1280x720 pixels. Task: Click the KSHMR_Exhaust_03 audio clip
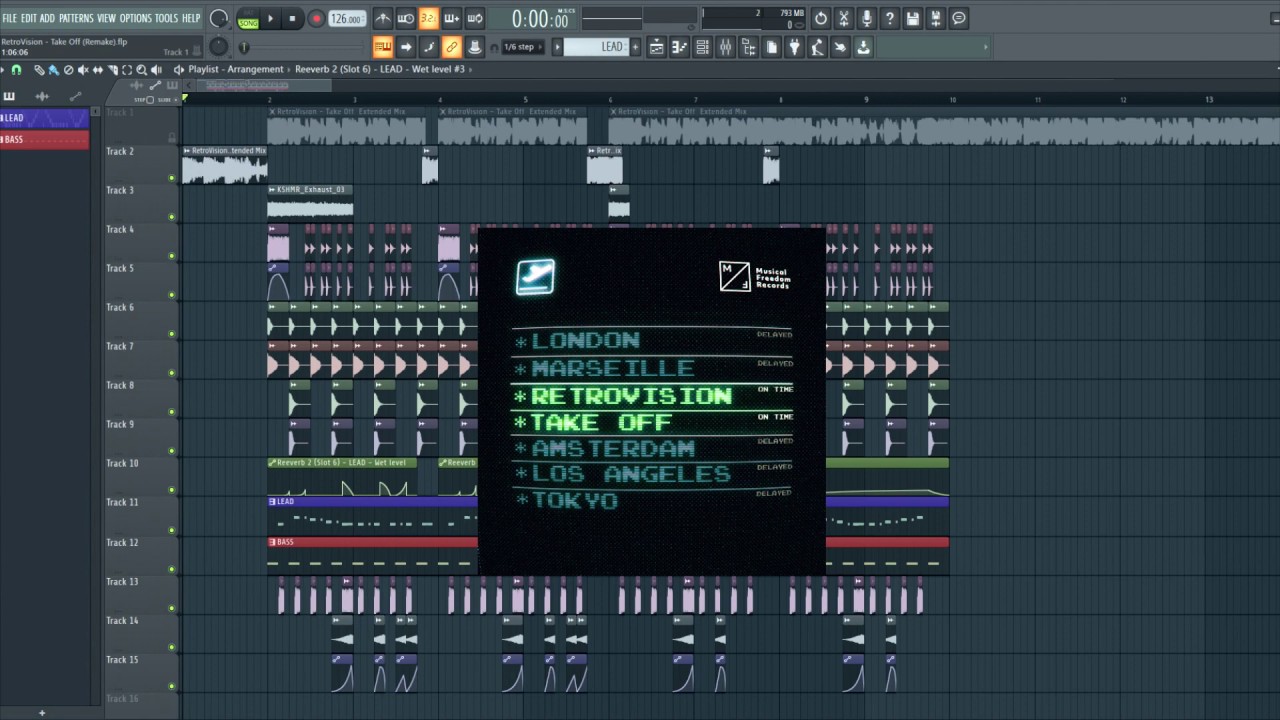click(310, 202)
